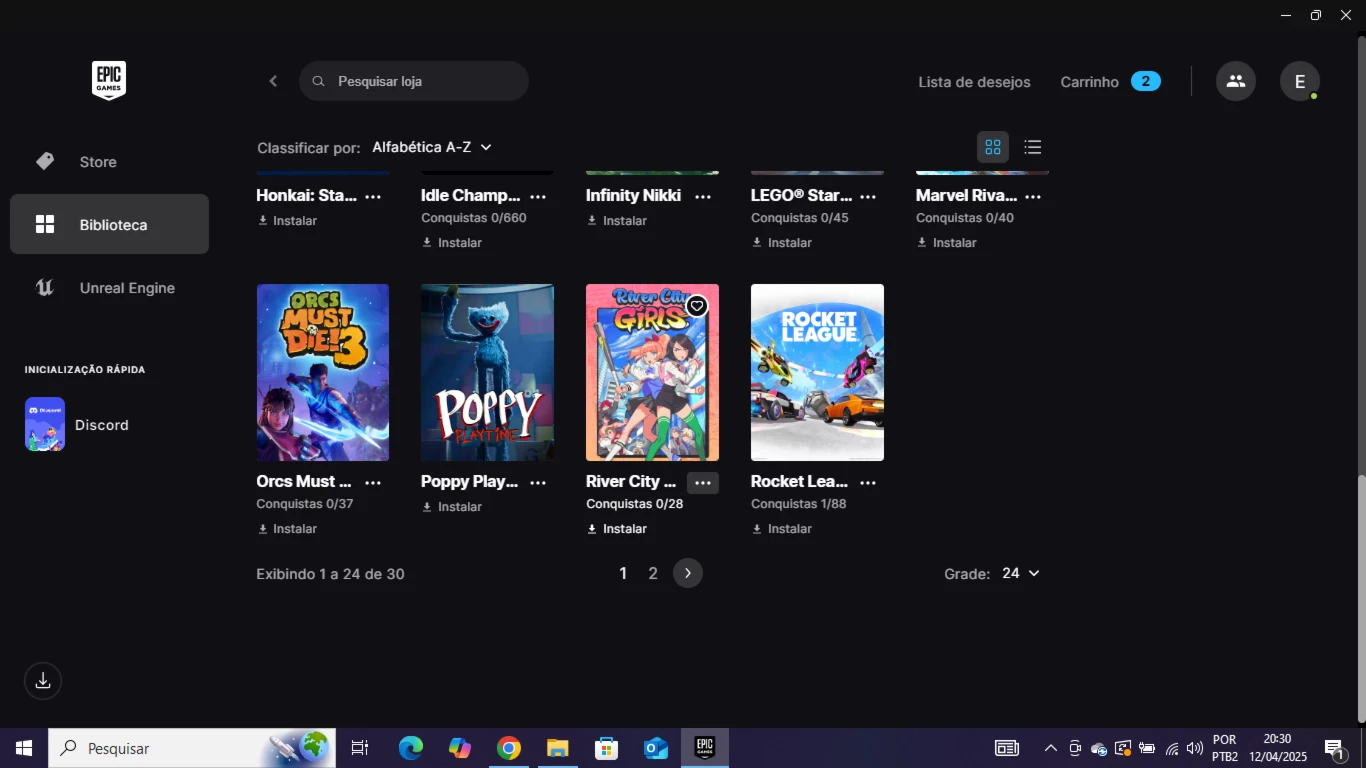Open Copilot from taskbar
The width and height of the screenshot is (1366, 768).
pos(460,748)
